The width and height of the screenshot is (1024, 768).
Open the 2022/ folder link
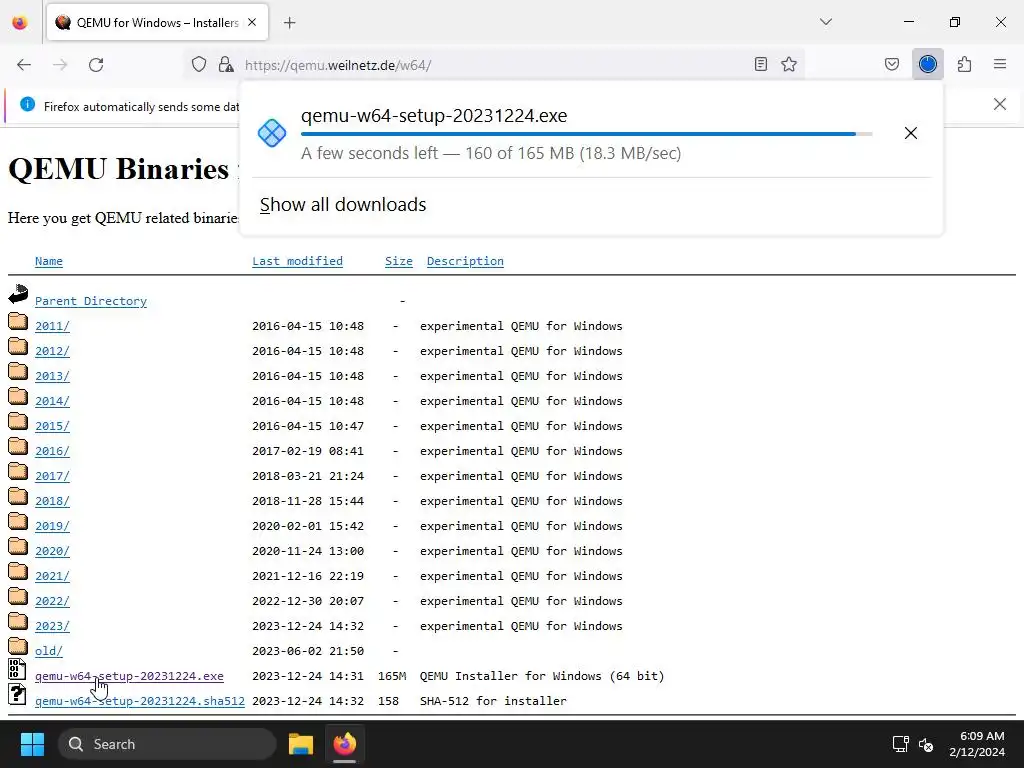pyautogui.click(x=52, y=601)
